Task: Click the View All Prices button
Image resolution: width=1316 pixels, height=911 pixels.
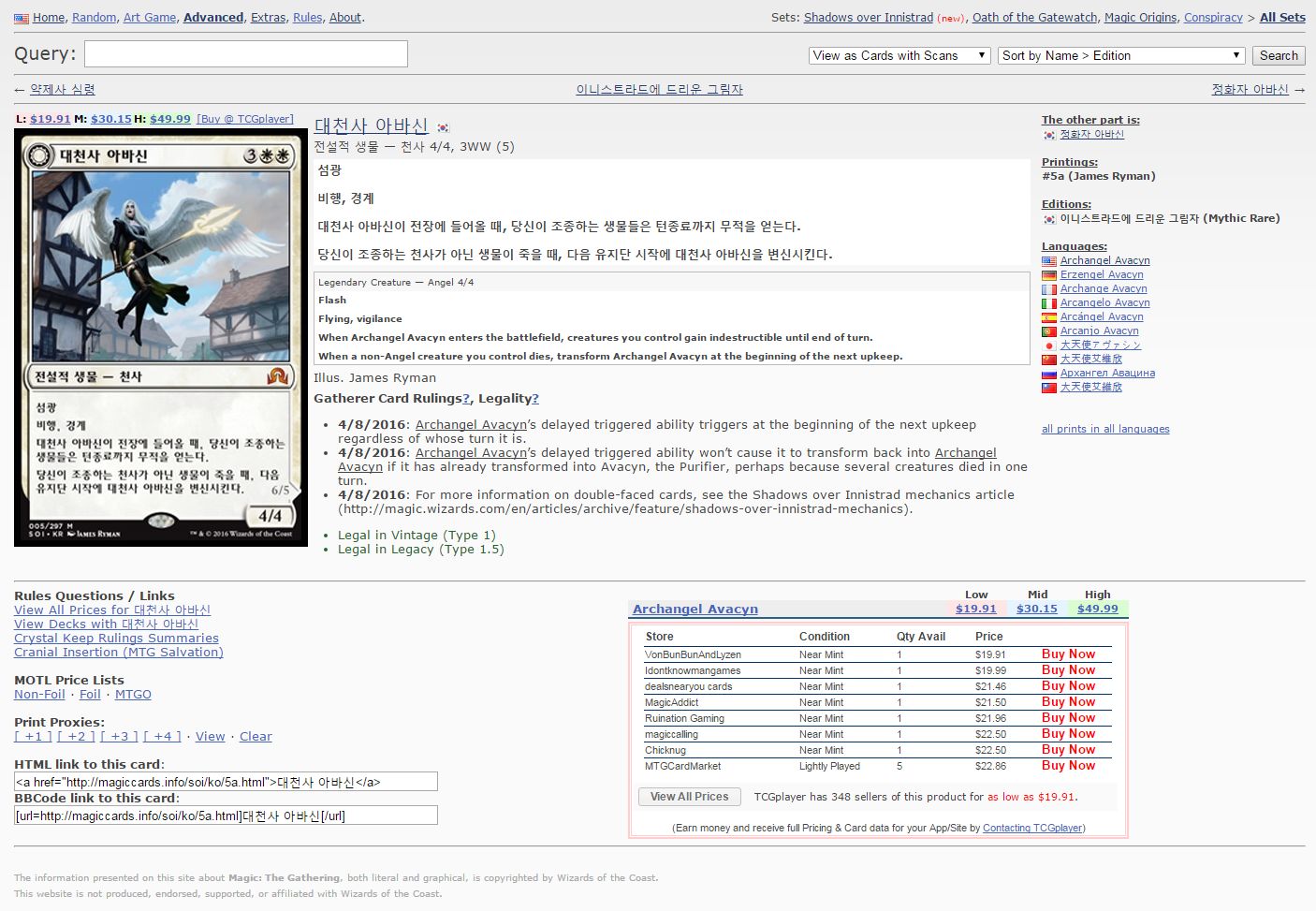Action: coord(689,797)
